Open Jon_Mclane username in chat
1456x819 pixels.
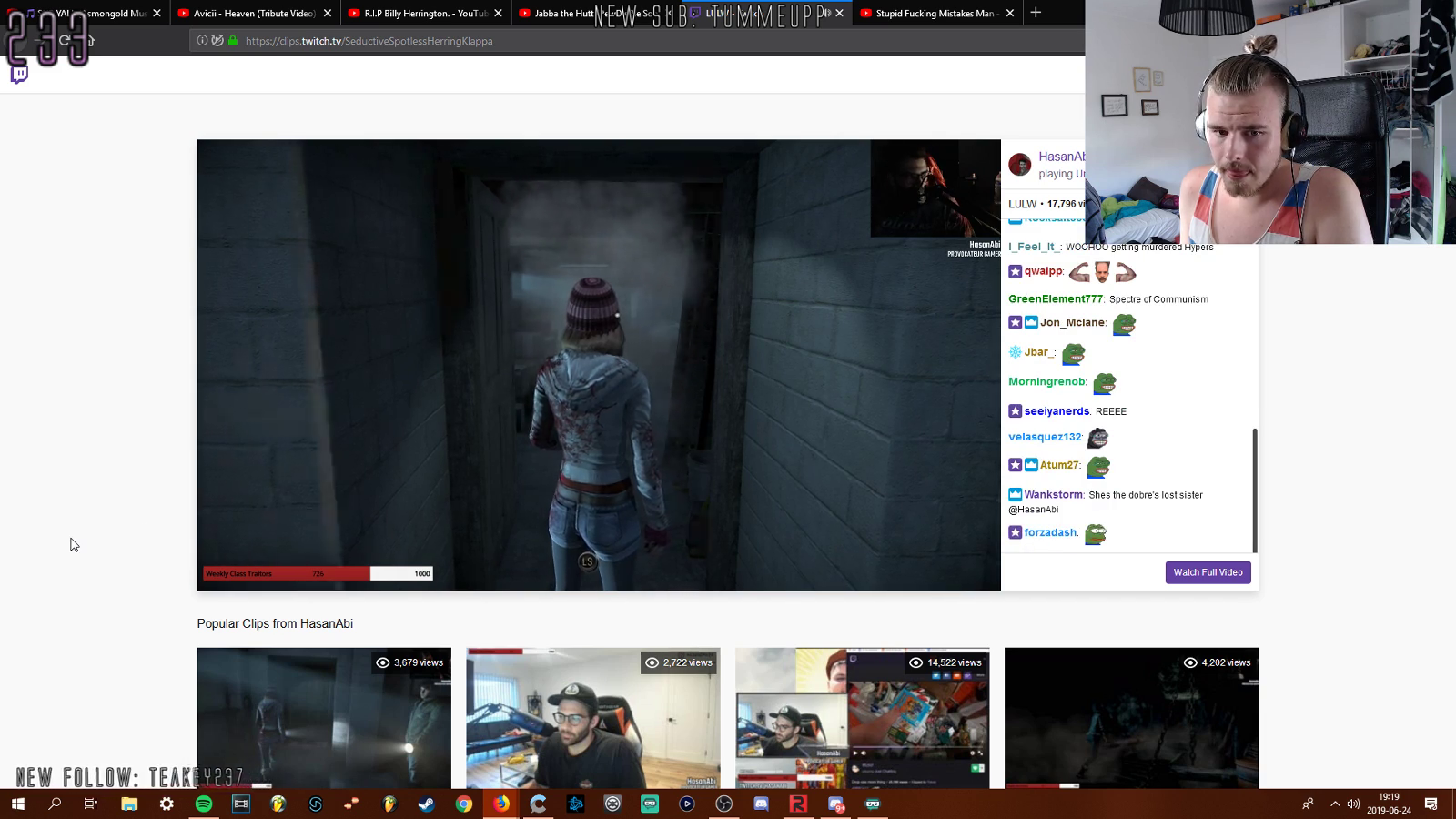(x=1072, y=322)
